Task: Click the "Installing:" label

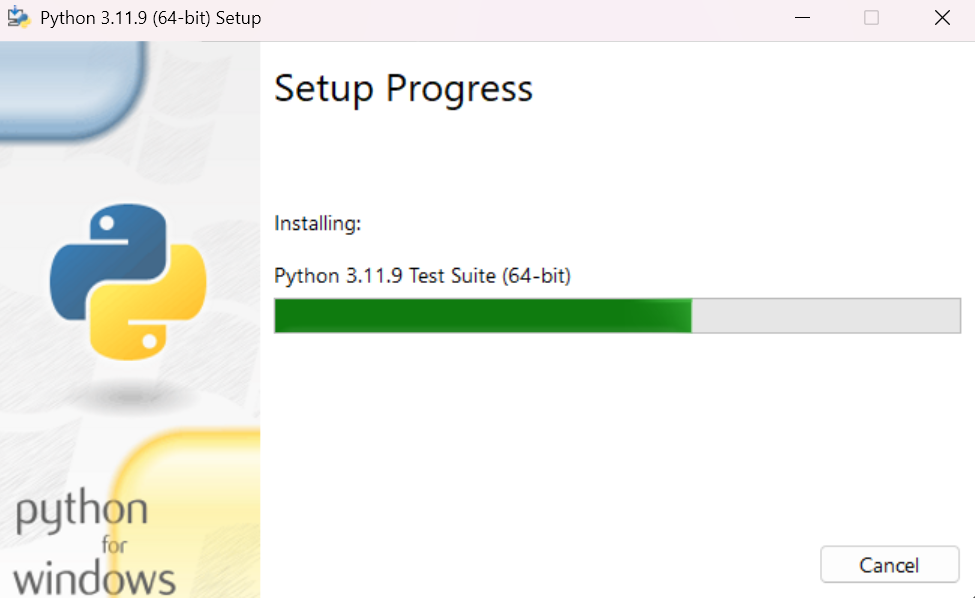Action: point(317,223)
